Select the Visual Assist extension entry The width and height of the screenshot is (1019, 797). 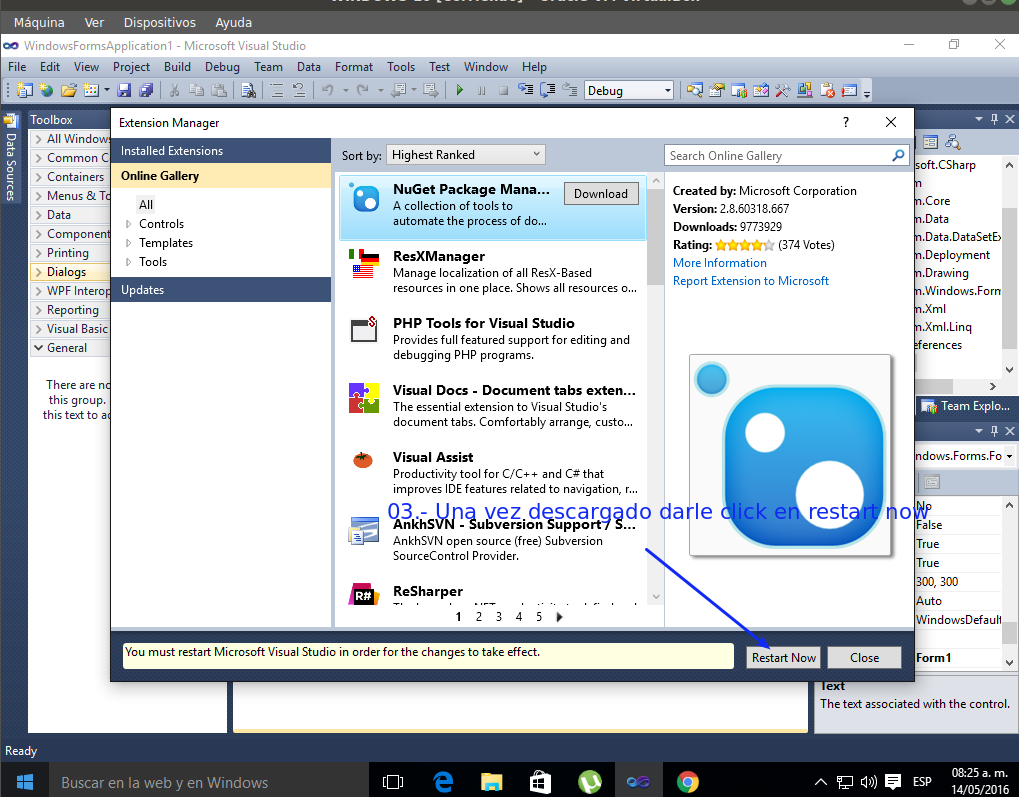tap(493, 473)
